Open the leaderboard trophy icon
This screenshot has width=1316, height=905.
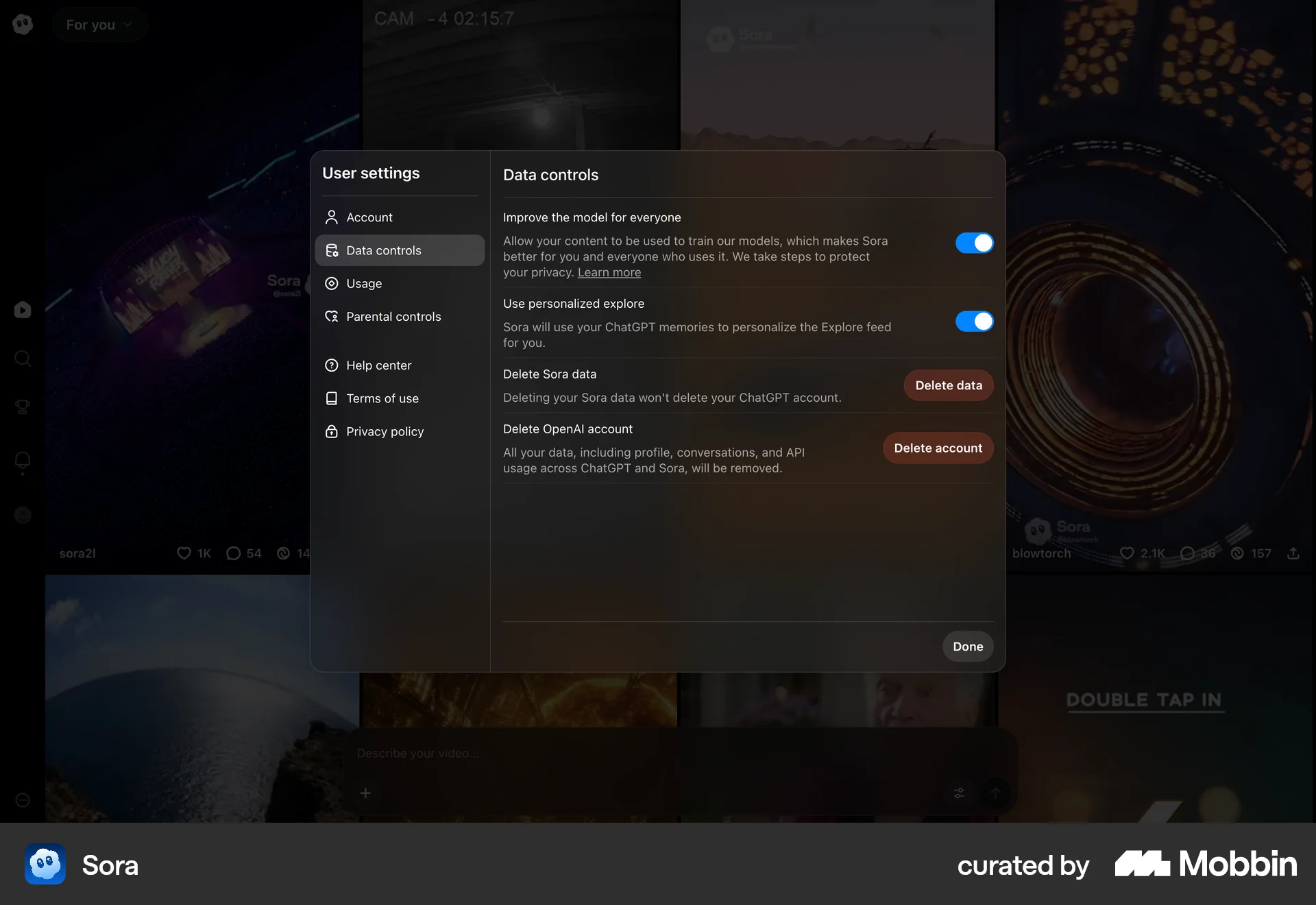click(x=23, y=407)
